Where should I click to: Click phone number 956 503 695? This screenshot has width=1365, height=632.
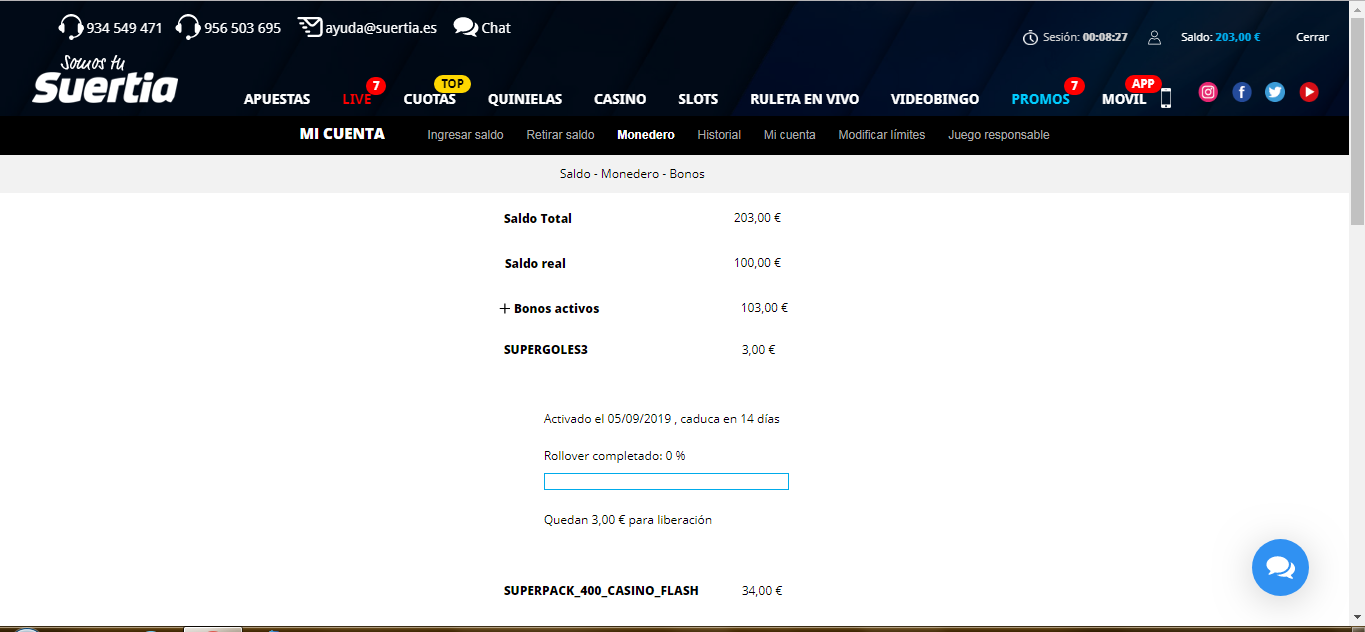point(242,28)
